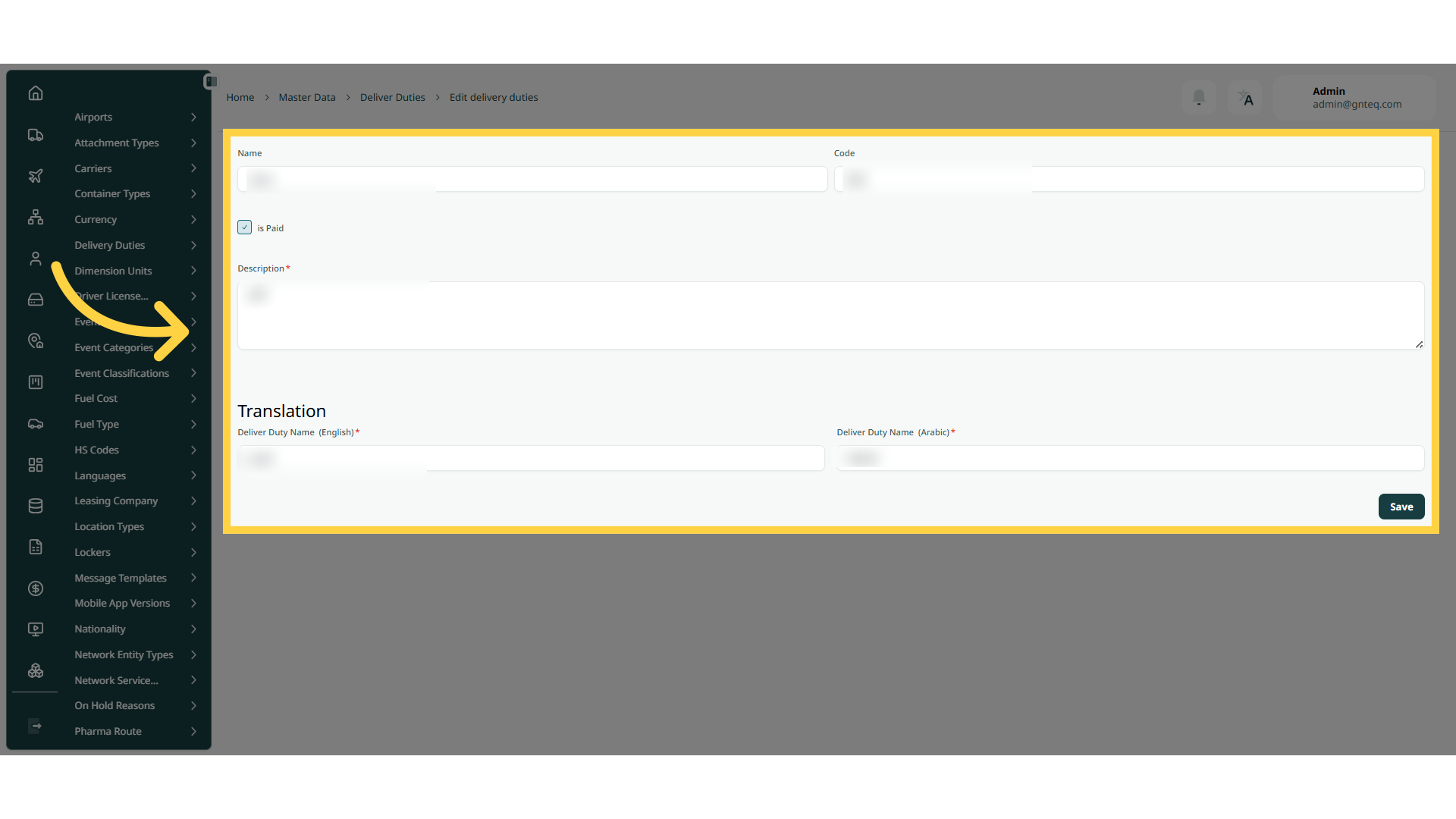The height and width of the screenshot is (819, 1456).
Task: Open Event Classifications menu item
Action: (x=135, y=373)
